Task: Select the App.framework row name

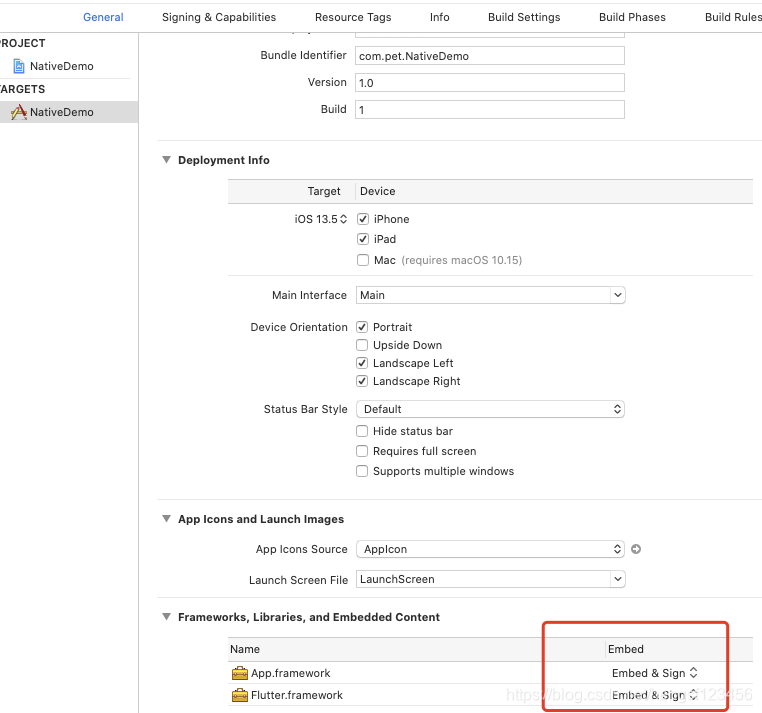Action: click(291, 673)
